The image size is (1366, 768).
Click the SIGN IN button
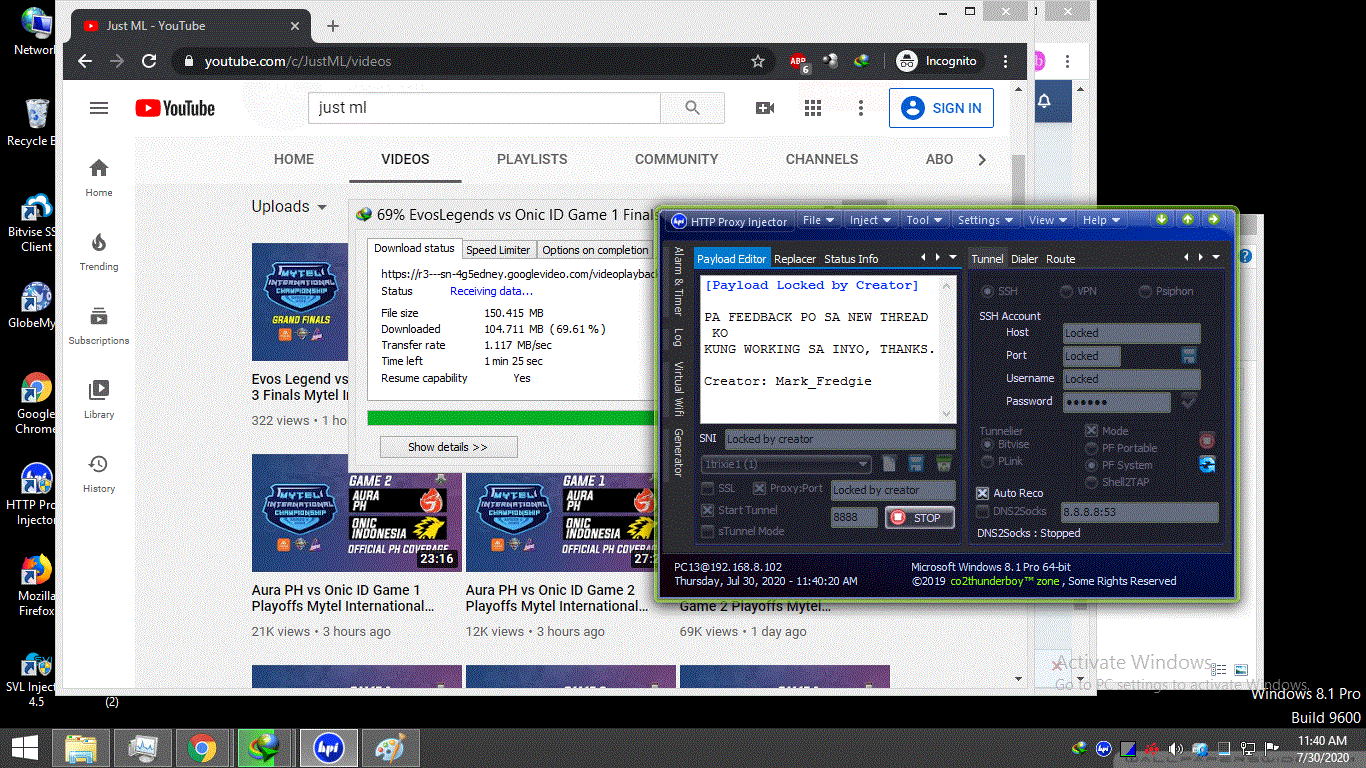coord(941,108)
